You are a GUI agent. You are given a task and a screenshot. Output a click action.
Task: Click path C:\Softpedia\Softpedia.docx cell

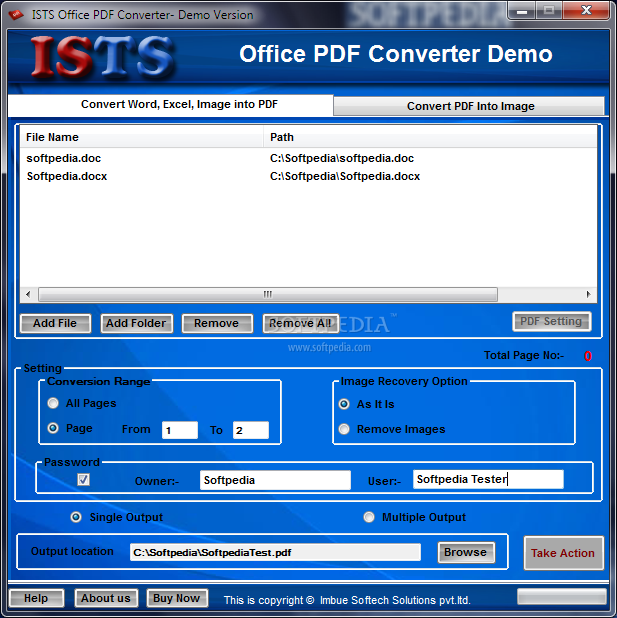point(345,176)
